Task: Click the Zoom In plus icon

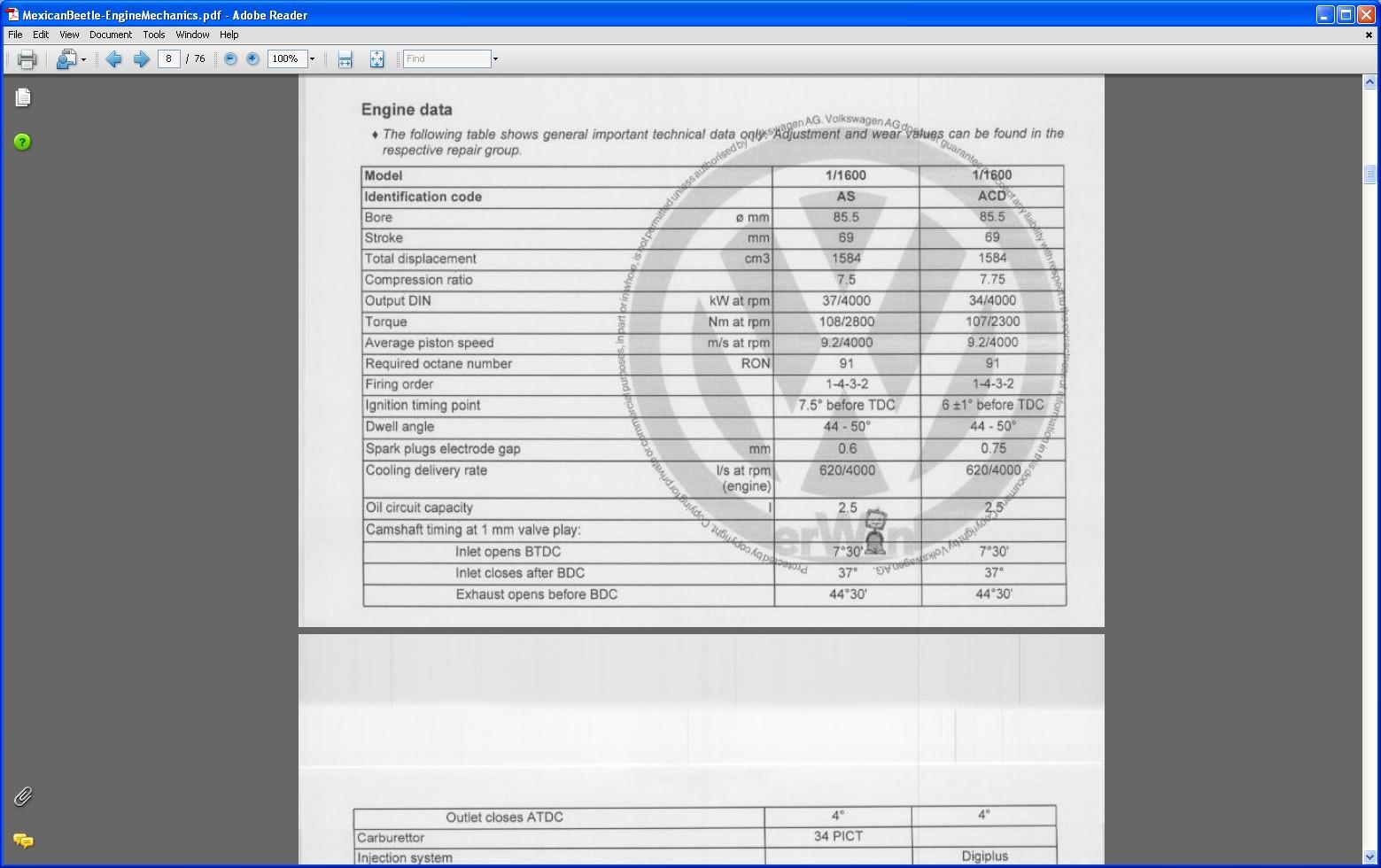Action: click(x=252, y=58)
